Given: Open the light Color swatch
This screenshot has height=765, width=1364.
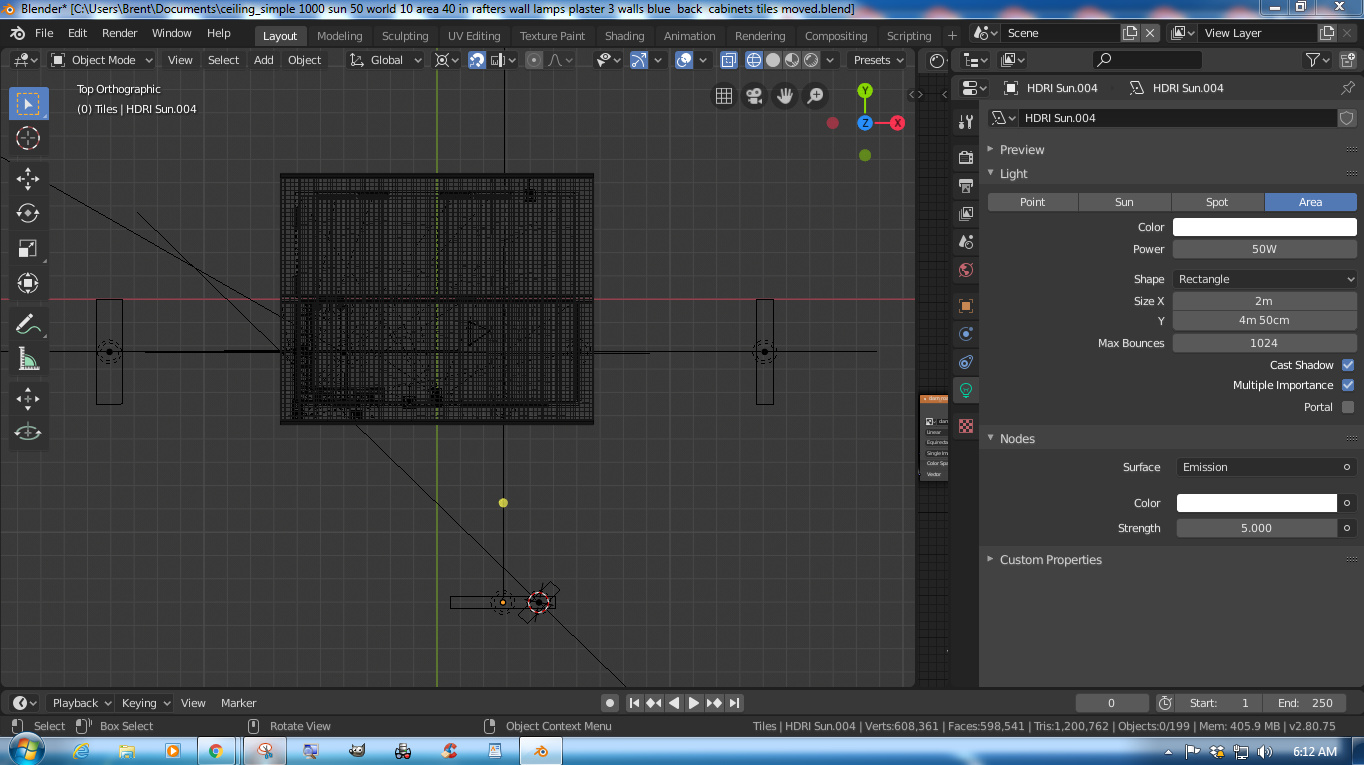Looking at the screenshot, I should pos(1265,227).
